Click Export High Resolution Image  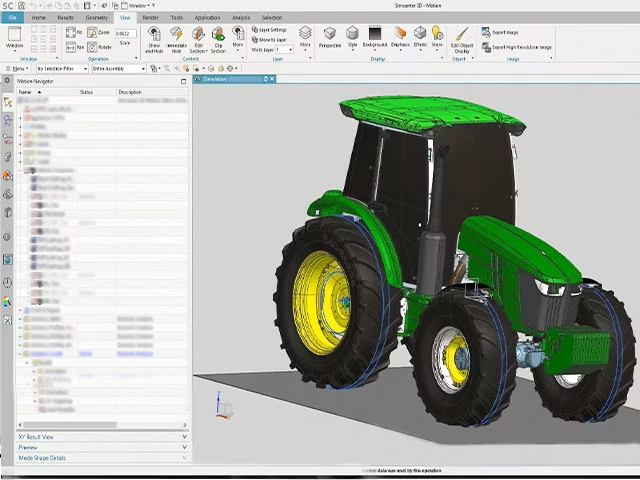pyautogui.click(x=517, y=47)
